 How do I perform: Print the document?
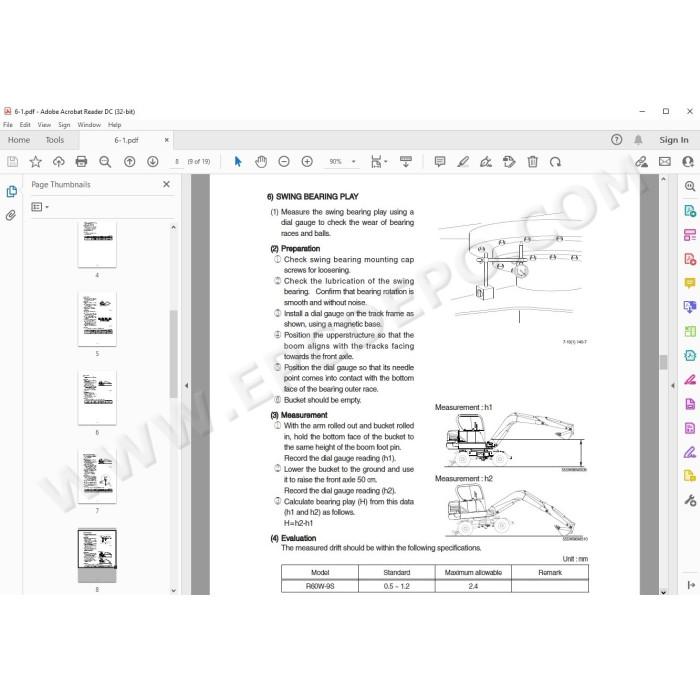(x=81, y=162)
